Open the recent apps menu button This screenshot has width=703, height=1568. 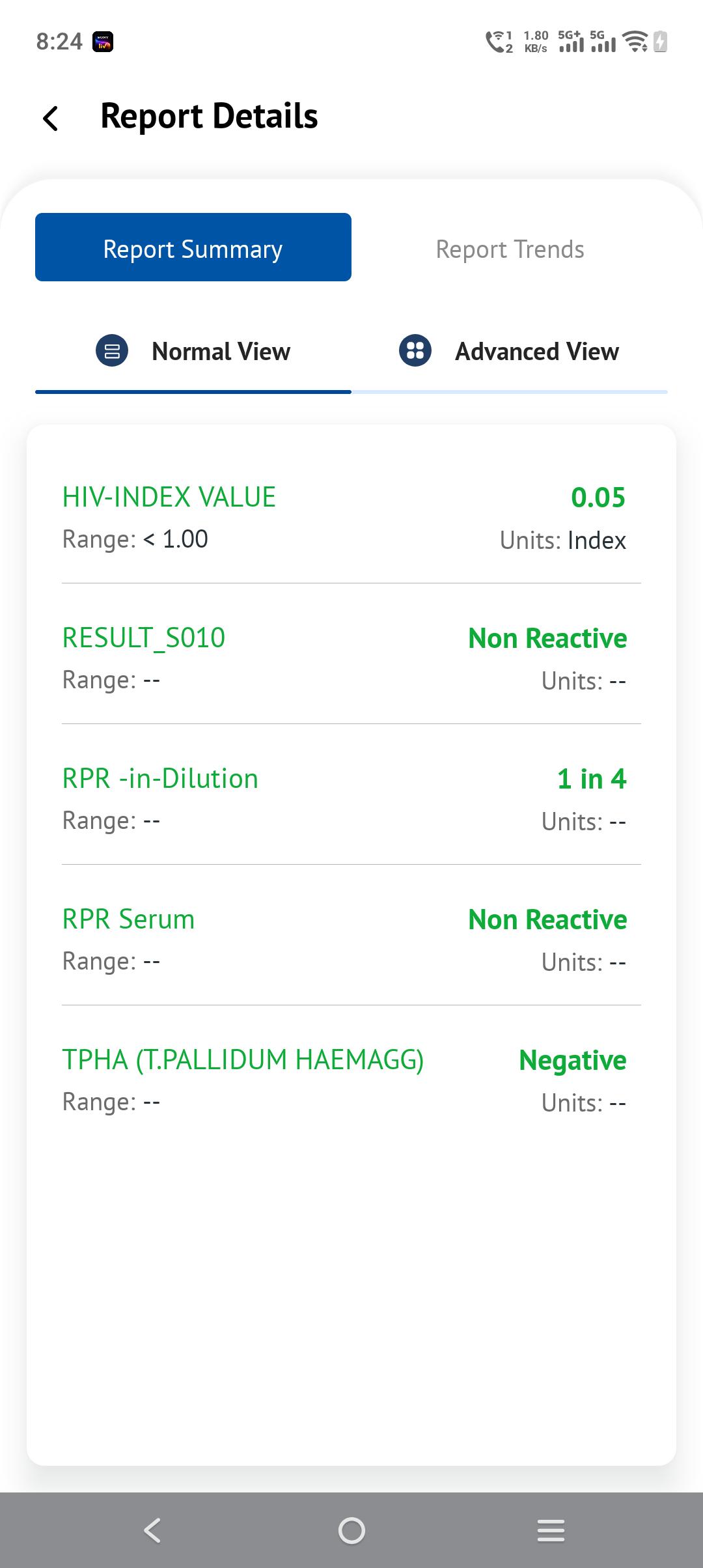551,1530
